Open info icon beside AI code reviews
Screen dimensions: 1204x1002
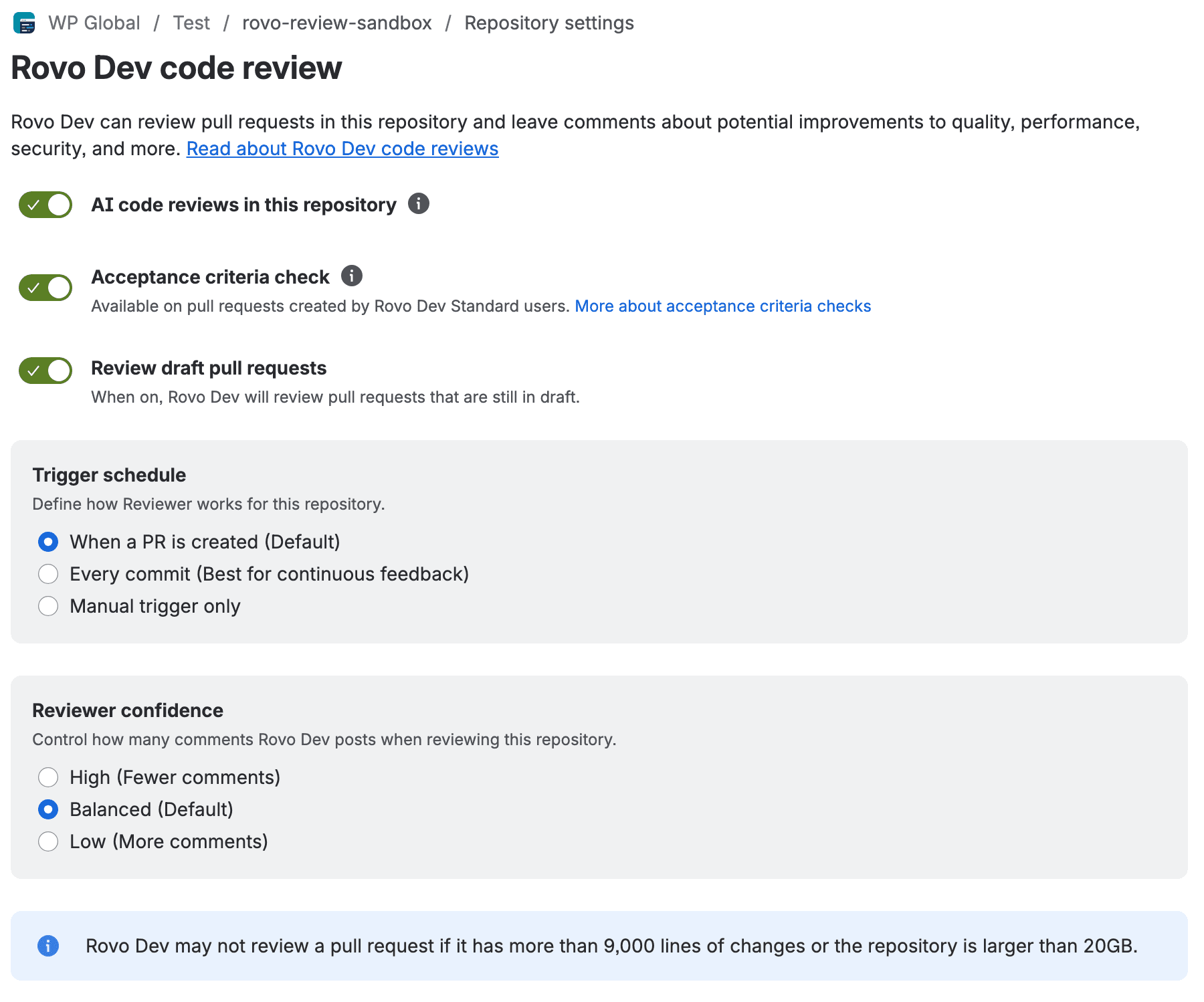tap(419, 203)
